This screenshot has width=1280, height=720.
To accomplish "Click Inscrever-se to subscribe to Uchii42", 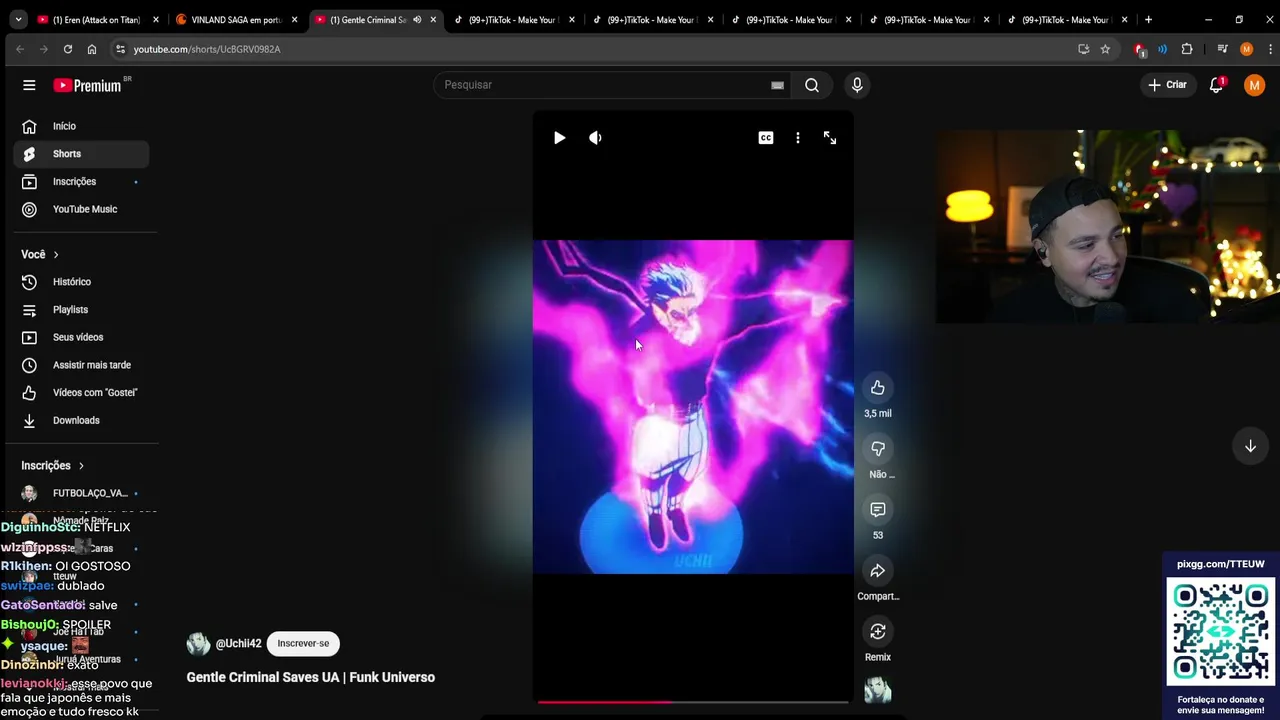I will 303,643.
